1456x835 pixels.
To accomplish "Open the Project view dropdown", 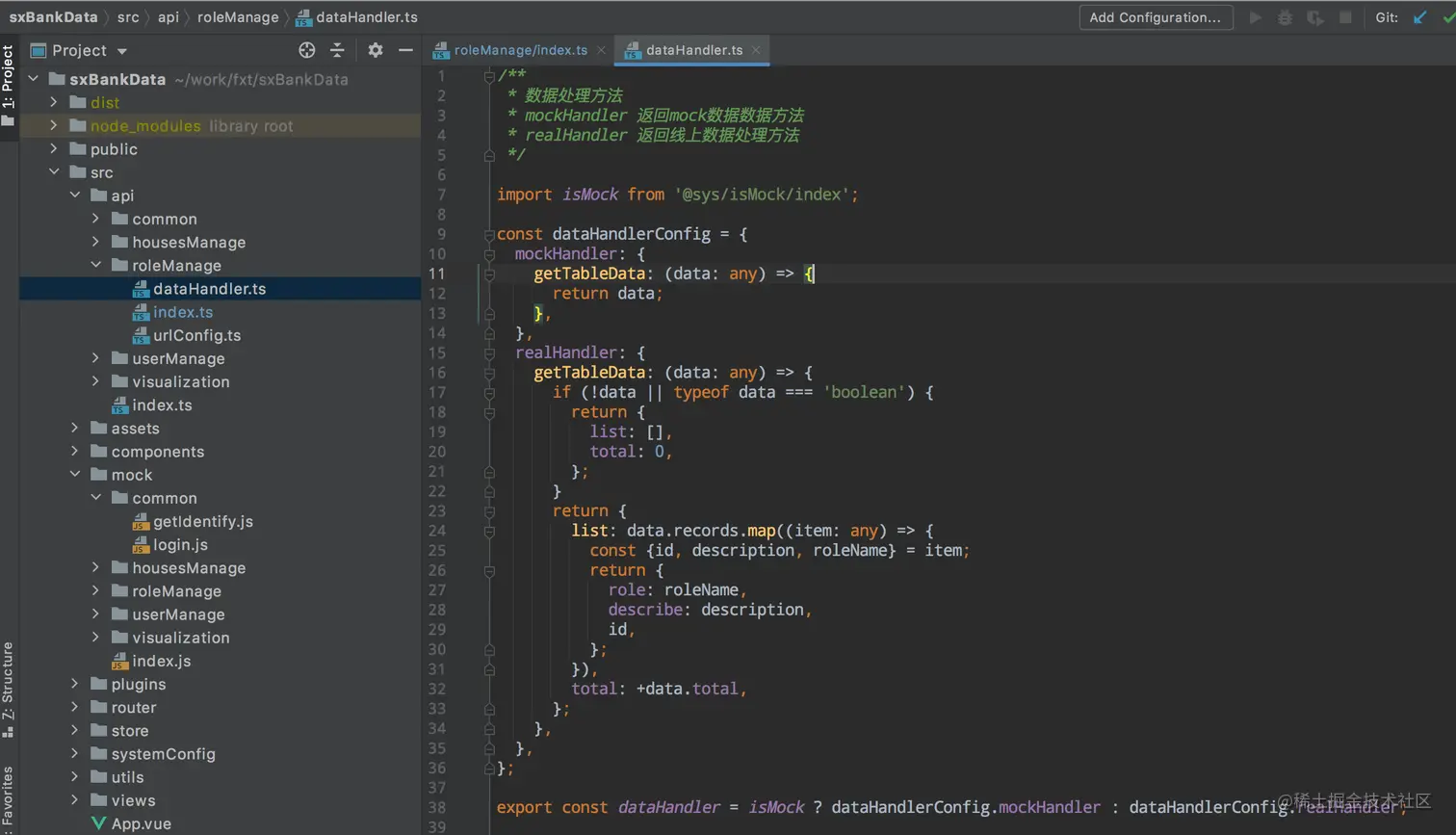I will [122, 51].
